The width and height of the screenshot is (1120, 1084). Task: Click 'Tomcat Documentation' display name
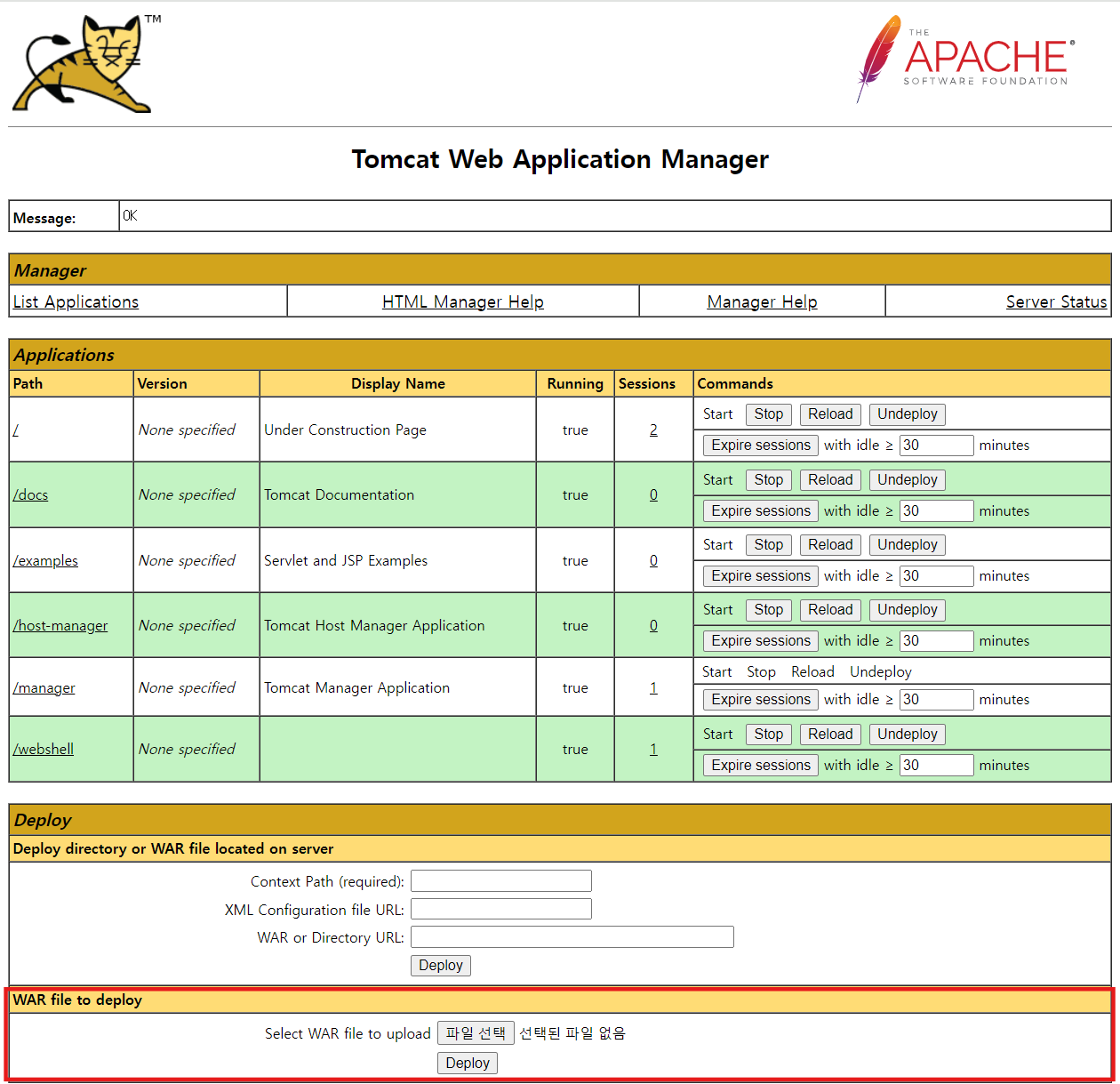[339, 494]
